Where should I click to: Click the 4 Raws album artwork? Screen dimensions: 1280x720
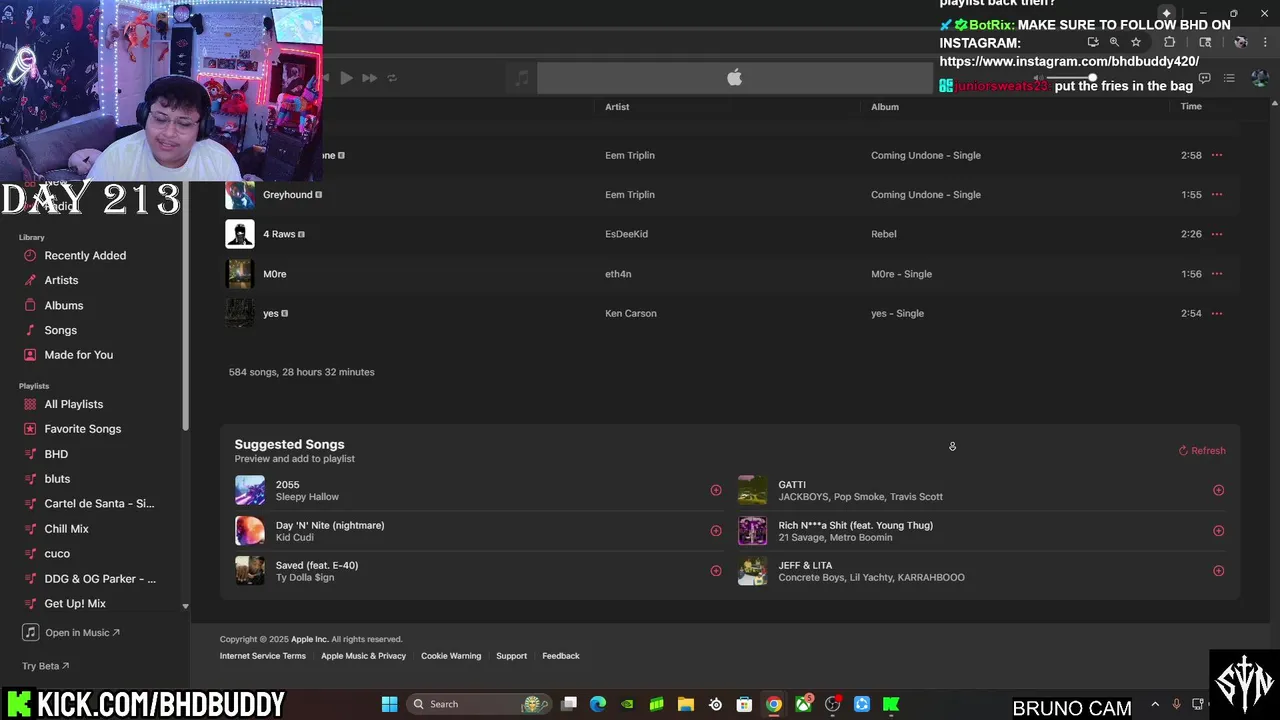point(240,234)
